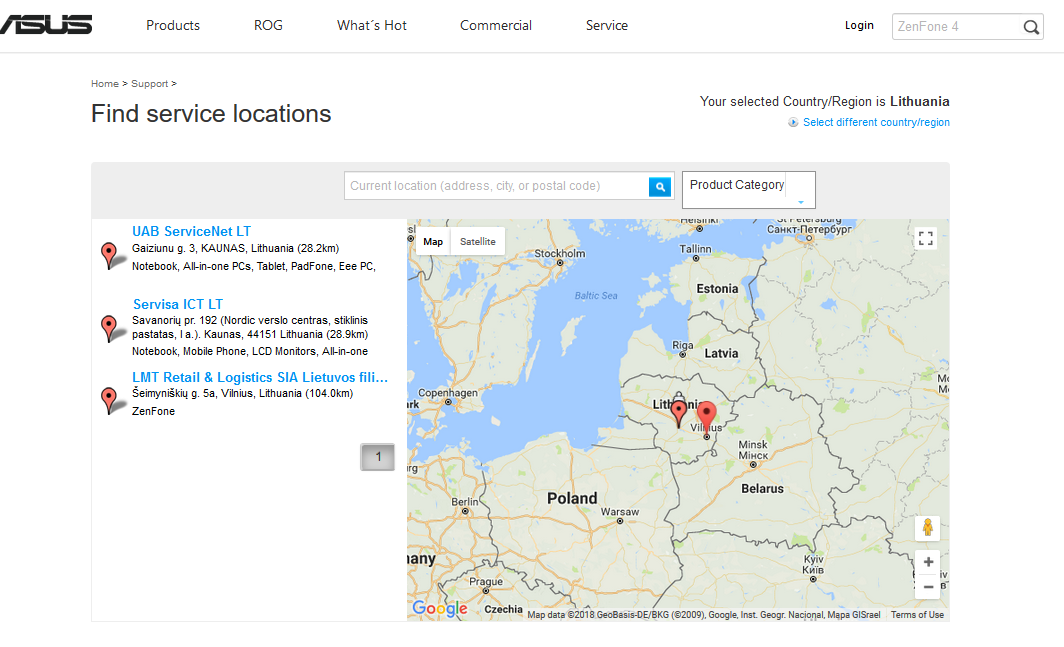Screen dimensions: 1064x647
Task: Click the Poland label on the map
Action: [572, 498]
